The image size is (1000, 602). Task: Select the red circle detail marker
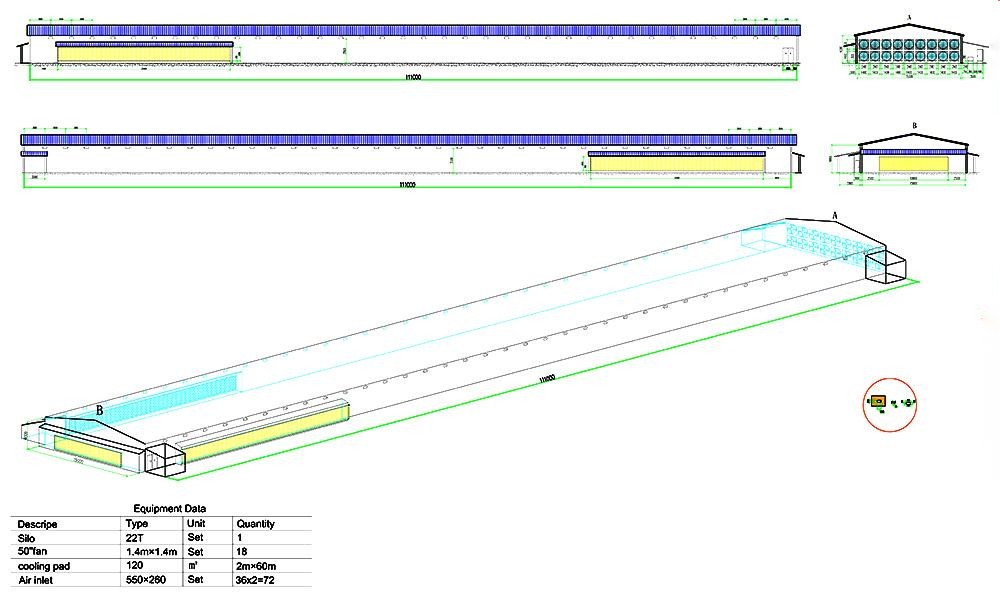coord(890,404)
